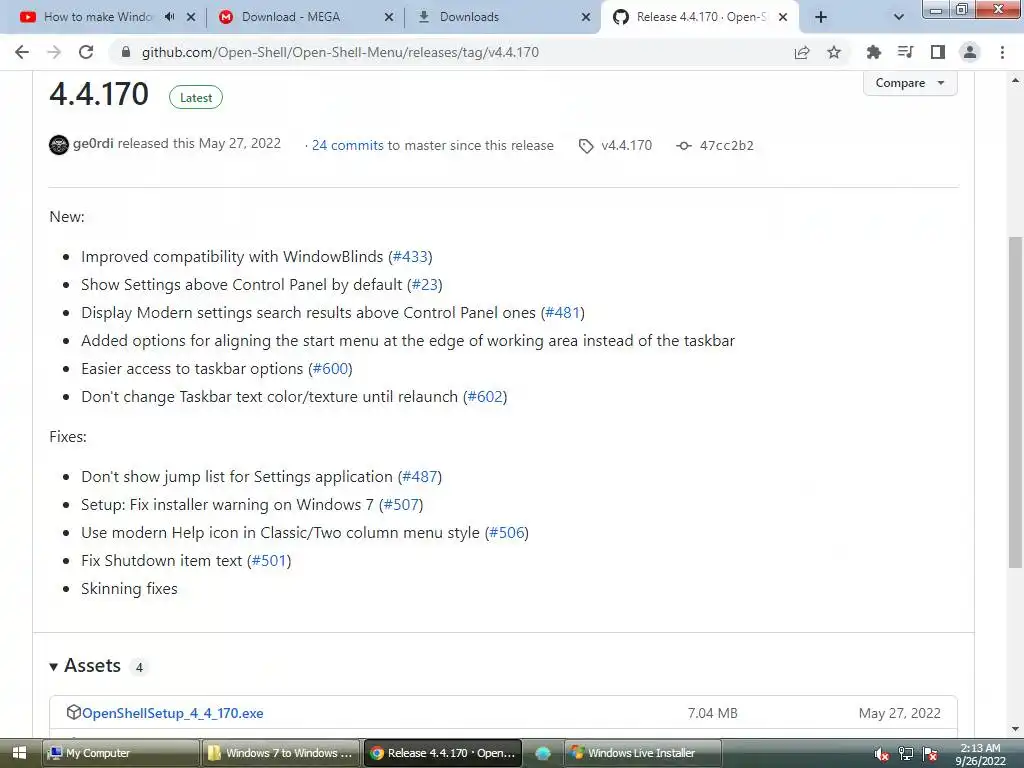Click scrollbar down arrow
Viewport: 1024px width, 768px height.
click(x=1015, y=729)
